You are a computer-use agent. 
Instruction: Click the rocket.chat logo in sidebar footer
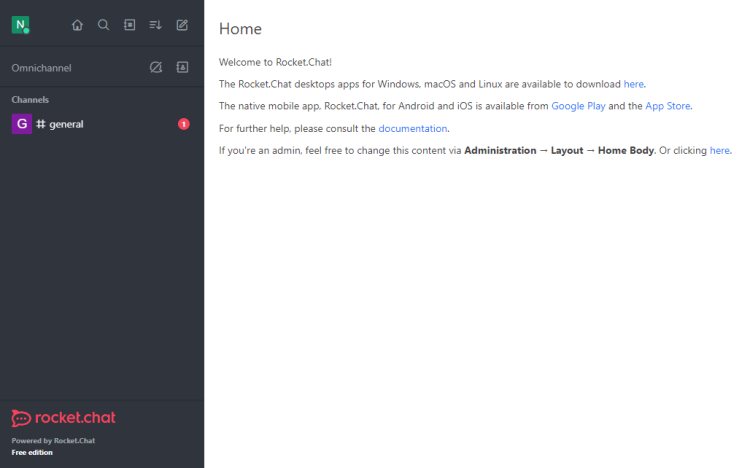click(64, 418)
